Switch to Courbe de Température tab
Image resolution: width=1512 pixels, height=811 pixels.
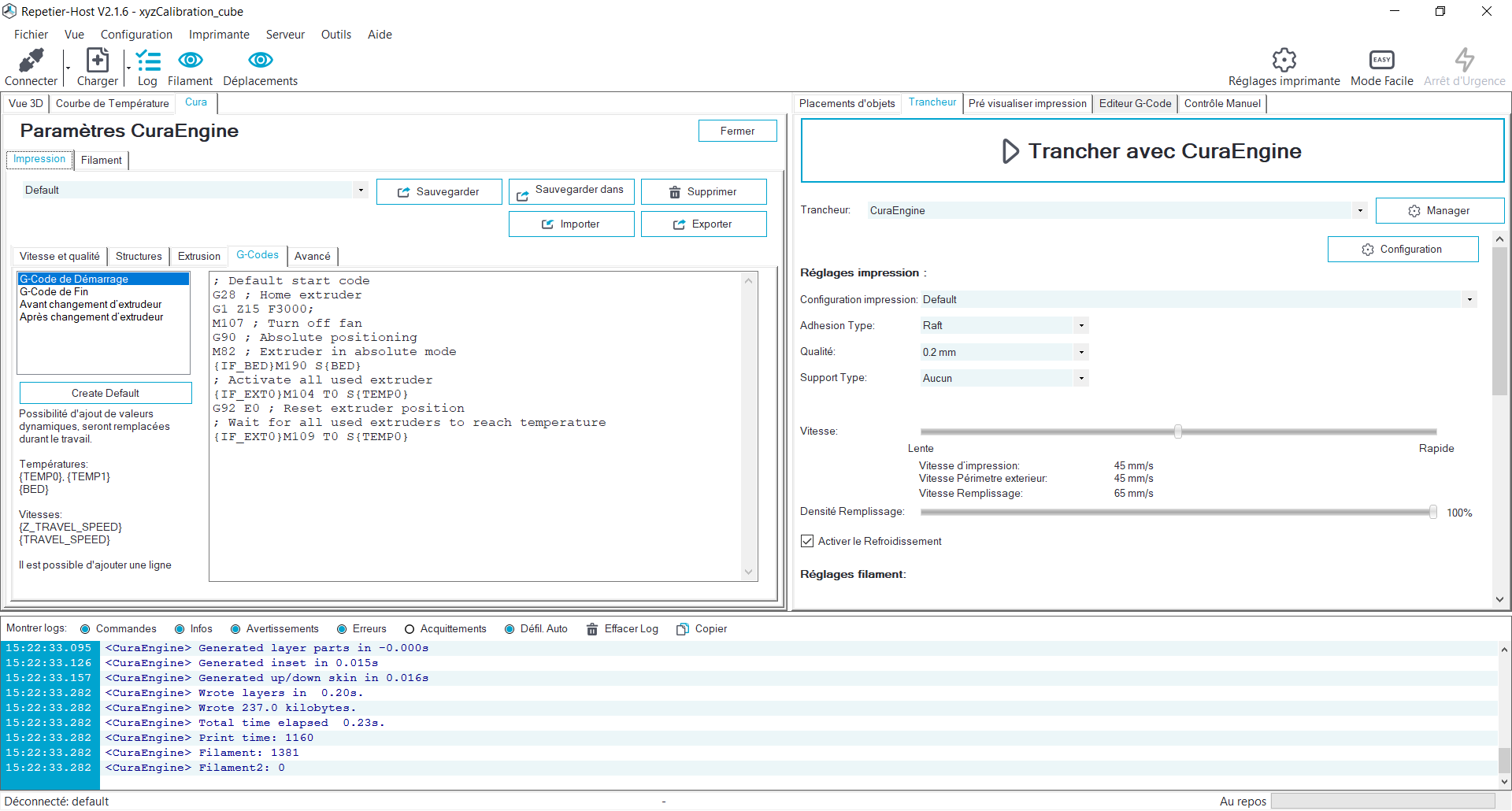pos(113,103)
